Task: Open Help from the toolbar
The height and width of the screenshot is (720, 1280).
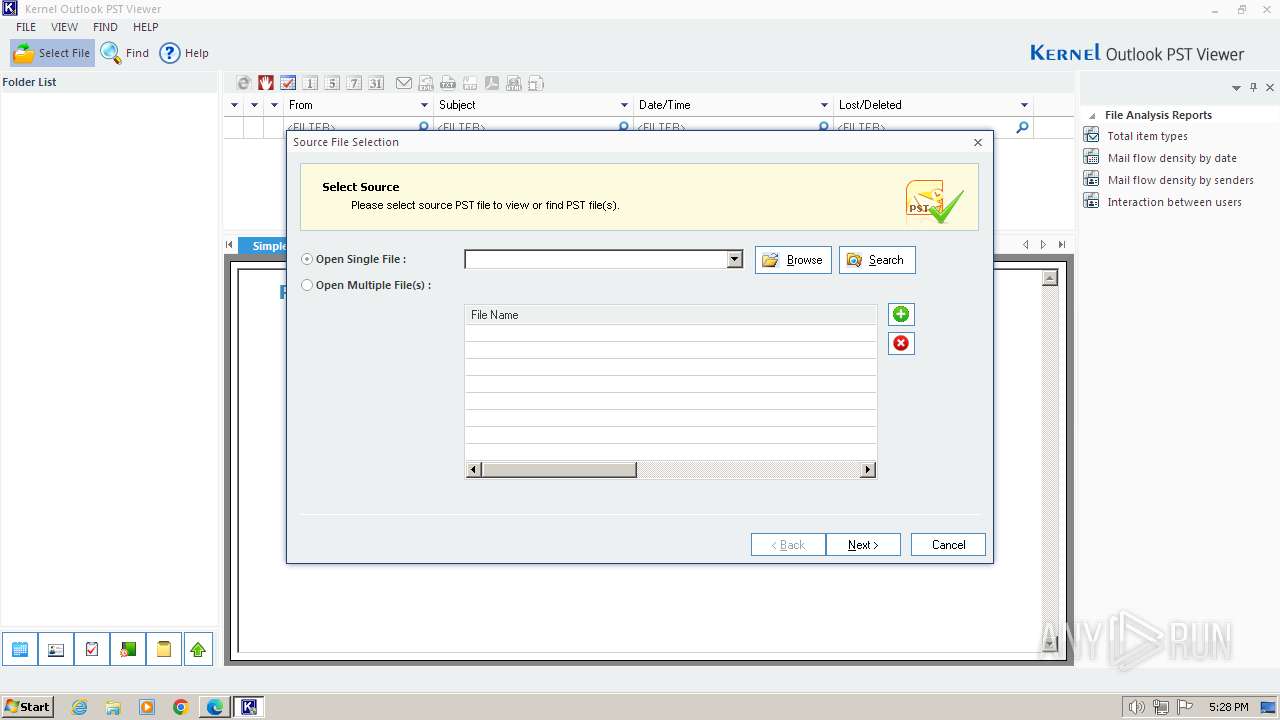Action: tap(185, 53)
